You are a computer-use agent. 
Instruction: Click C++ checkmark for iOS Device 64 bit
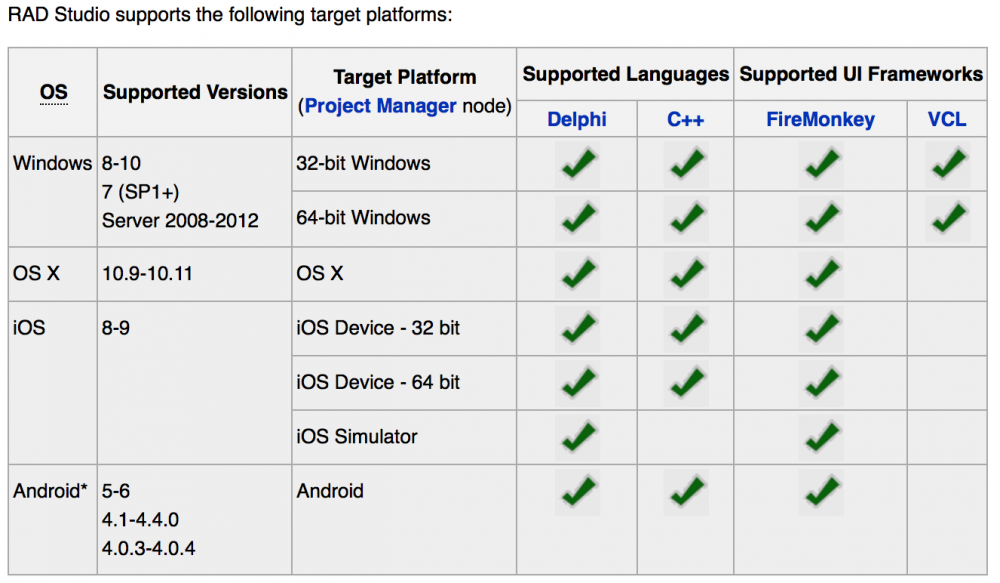686,383
